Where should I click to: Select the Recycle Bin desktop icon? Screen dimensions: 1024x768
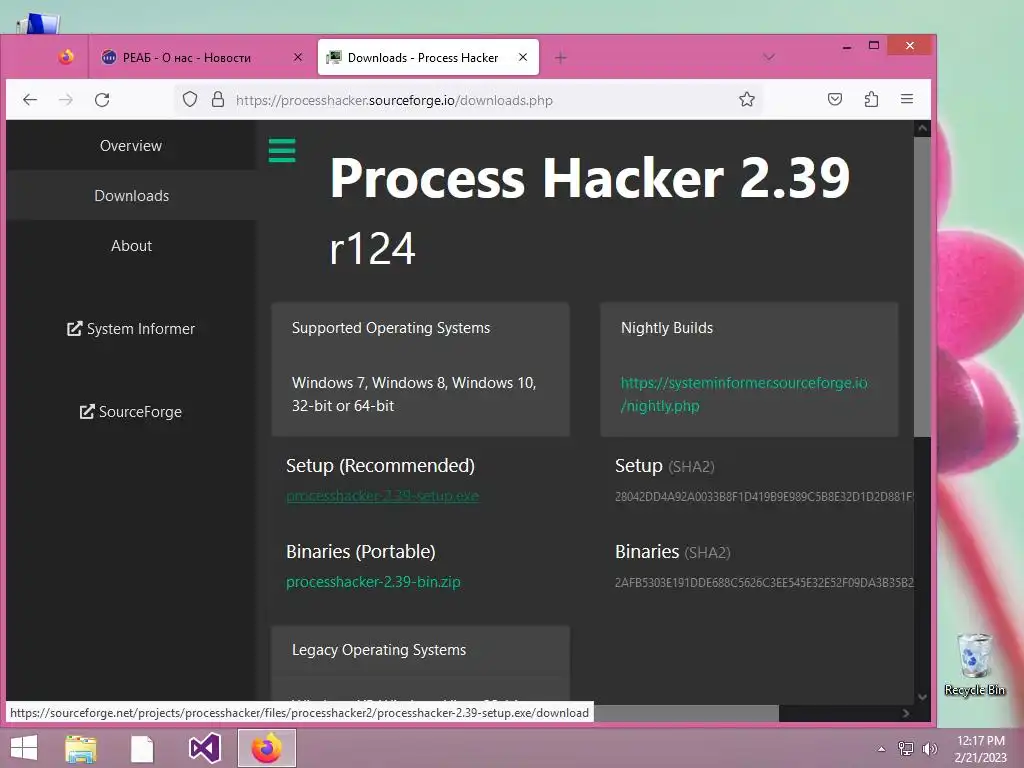tap(974, 664)
